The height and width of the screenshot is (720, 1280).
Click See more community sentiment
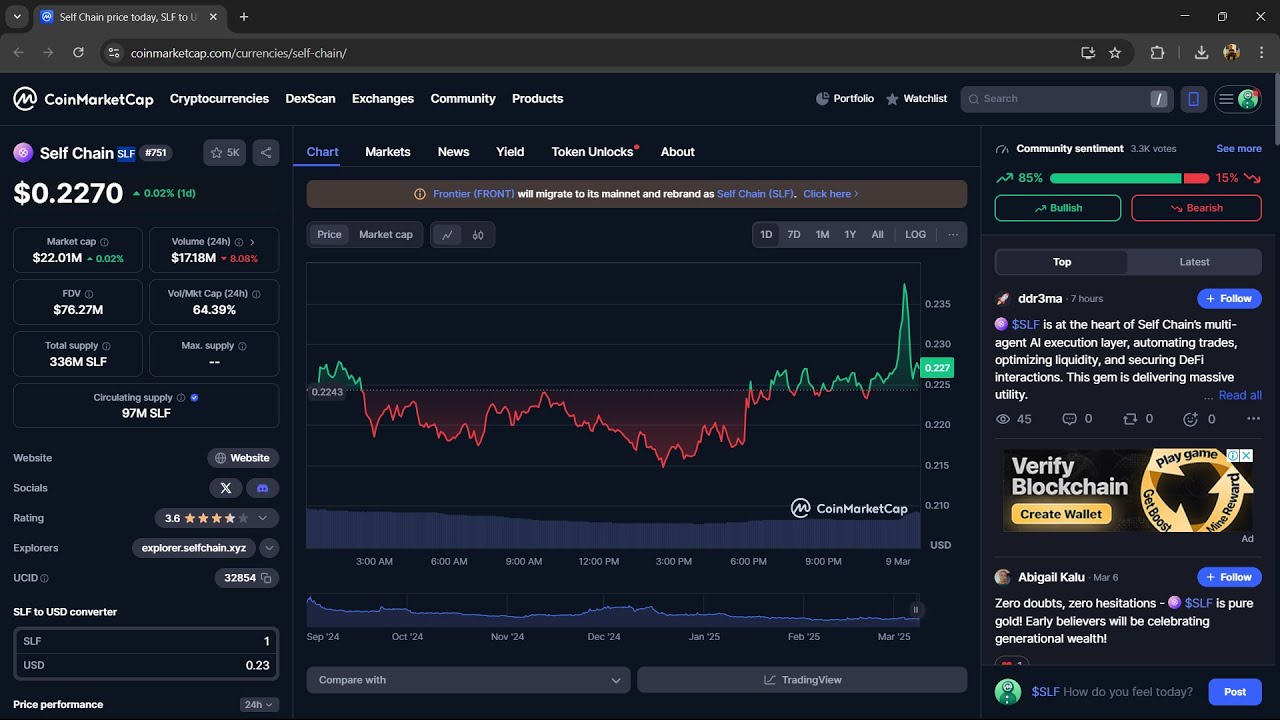tap(1239, 149)
